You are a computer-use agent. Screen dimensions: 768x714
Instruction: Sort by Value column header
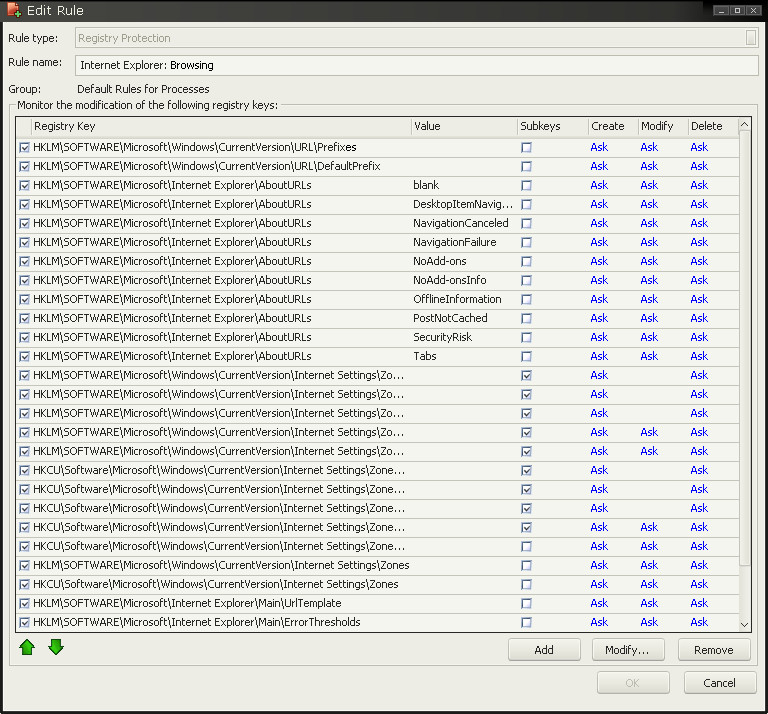tap(464, 126)
